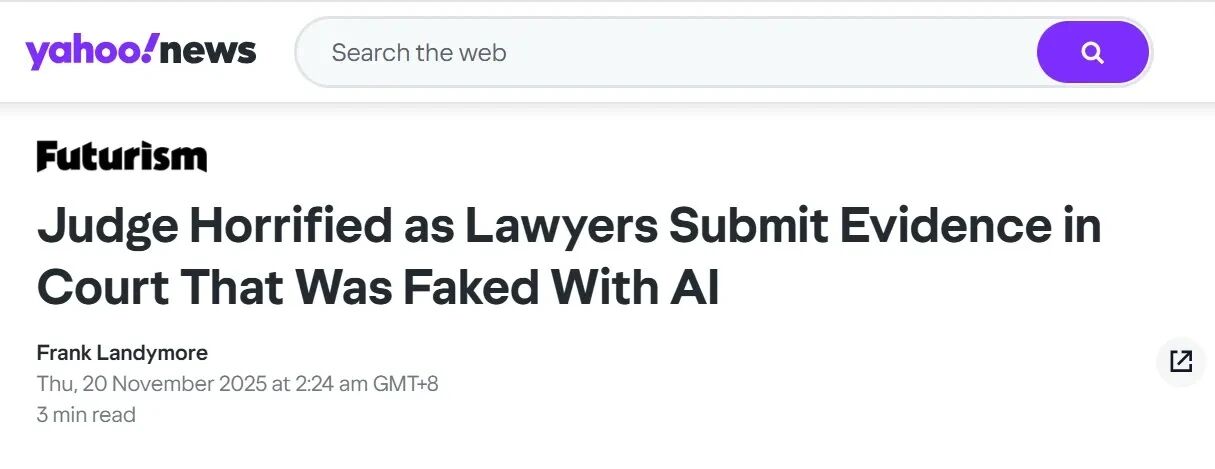Click the Futurism publisher logo
This screenshot has width=1215, height=469.
coord(122,157)
